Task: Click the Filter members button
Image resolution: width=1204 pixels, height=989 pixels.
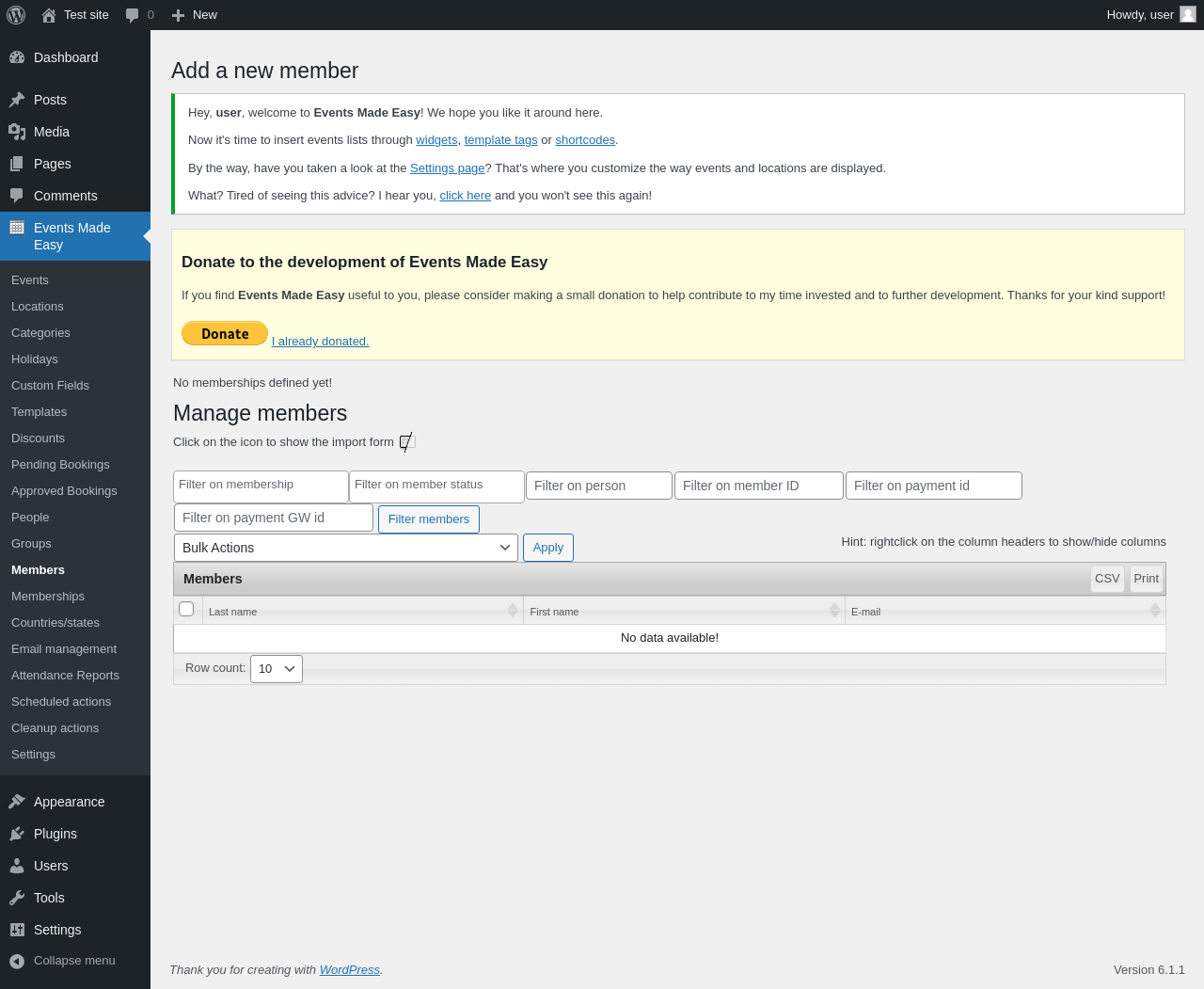Action: pos(429,519)
